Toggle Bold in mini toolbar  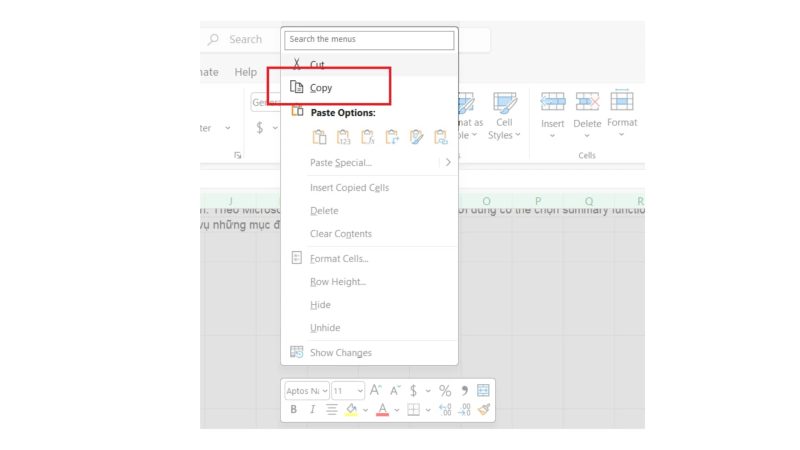pos(293,409)
